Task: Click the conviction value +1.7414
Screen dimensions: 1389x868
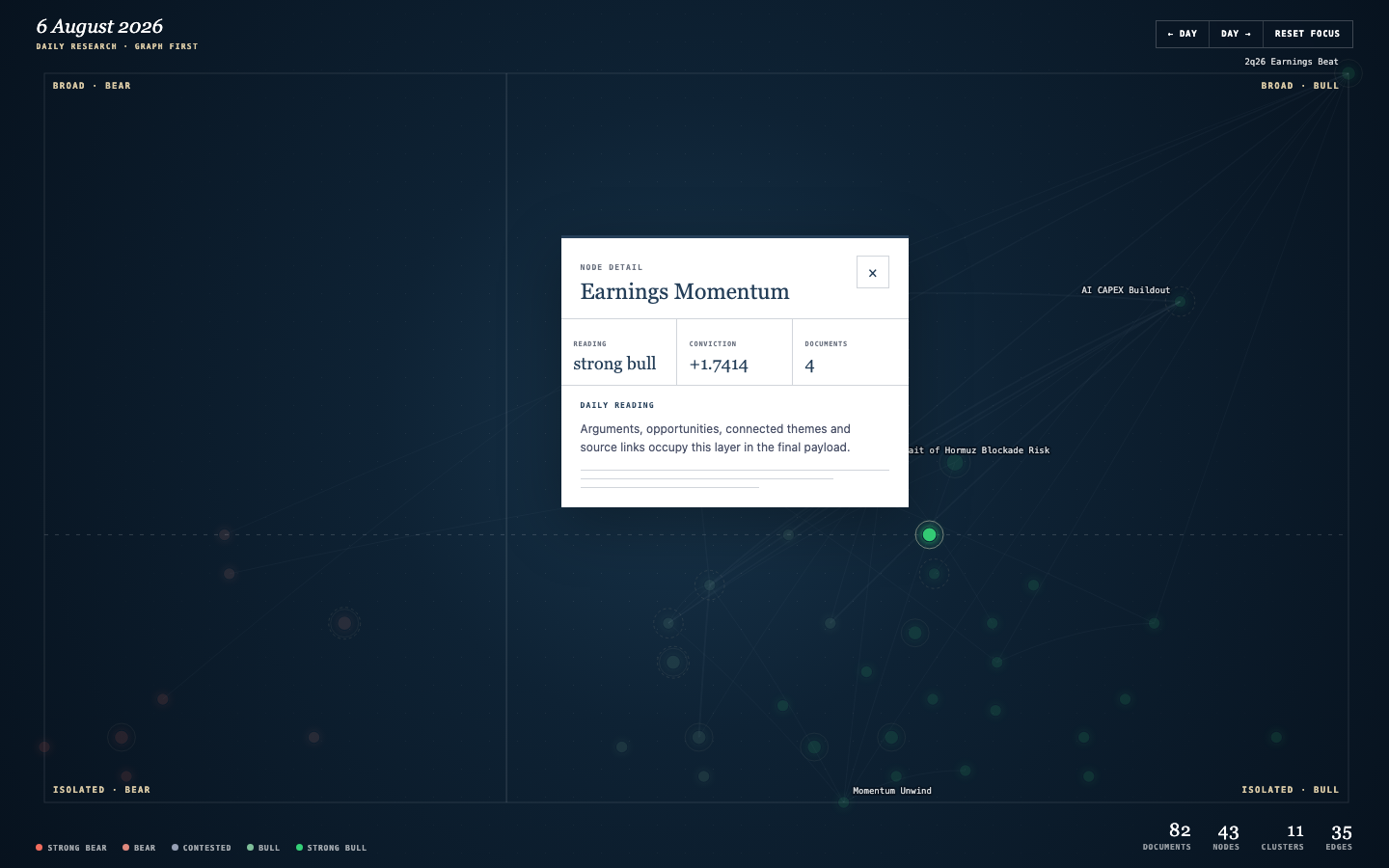Action: [719, 365]
